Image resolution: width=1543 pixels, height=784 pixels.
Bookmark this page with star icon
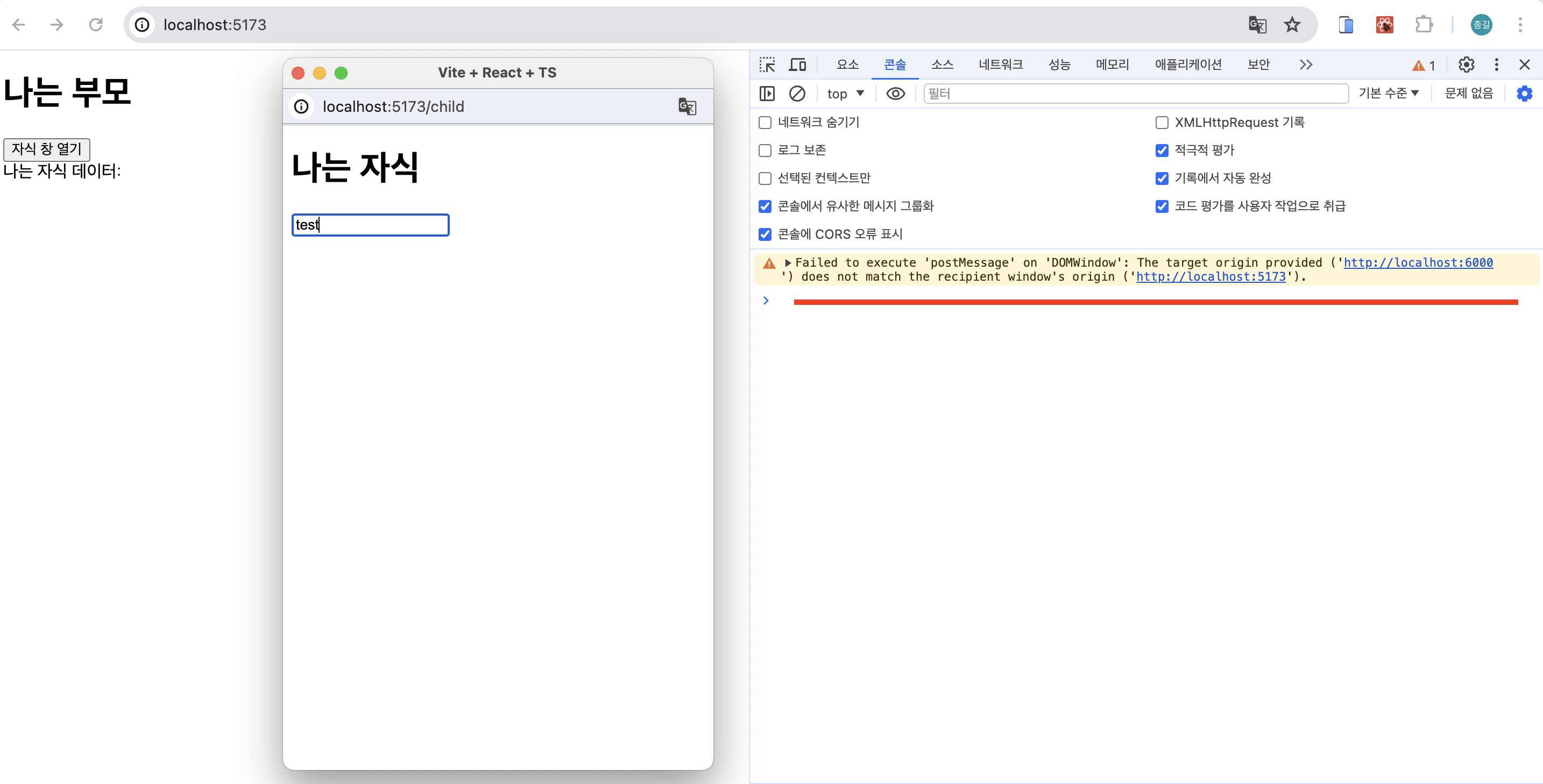1292,25
